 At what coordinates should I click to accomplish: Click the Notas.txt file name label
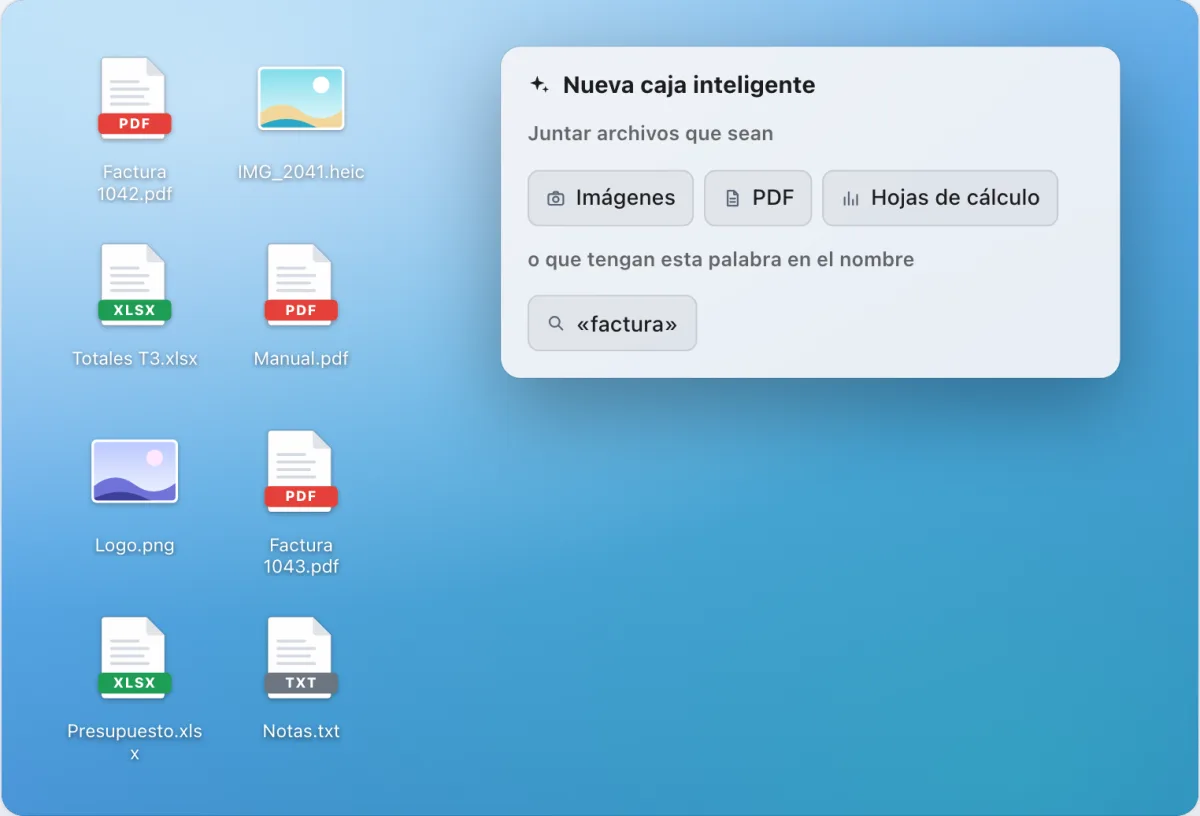coord(301,731)
